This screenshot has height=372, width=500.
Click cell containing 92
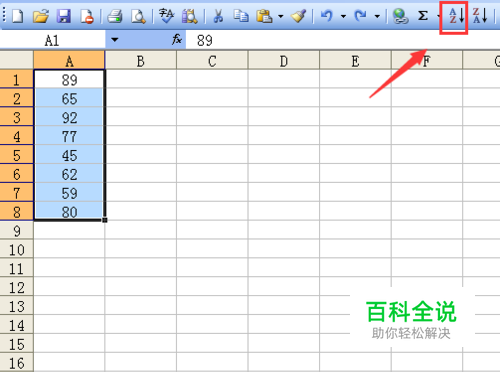coord(69,117)
